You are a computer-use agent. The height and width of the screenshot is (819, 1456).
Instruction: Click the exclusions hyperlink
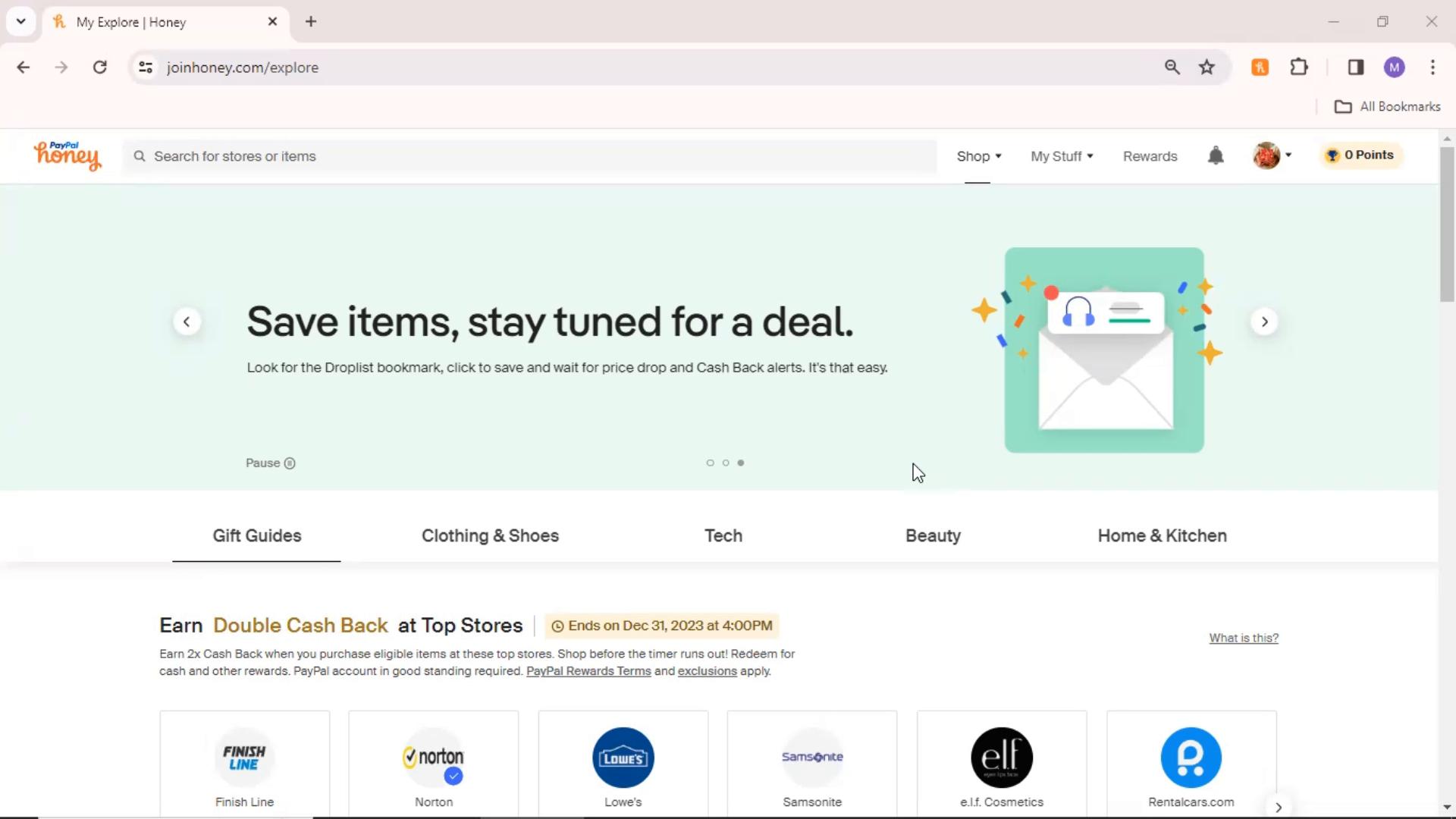pos(707,670)
